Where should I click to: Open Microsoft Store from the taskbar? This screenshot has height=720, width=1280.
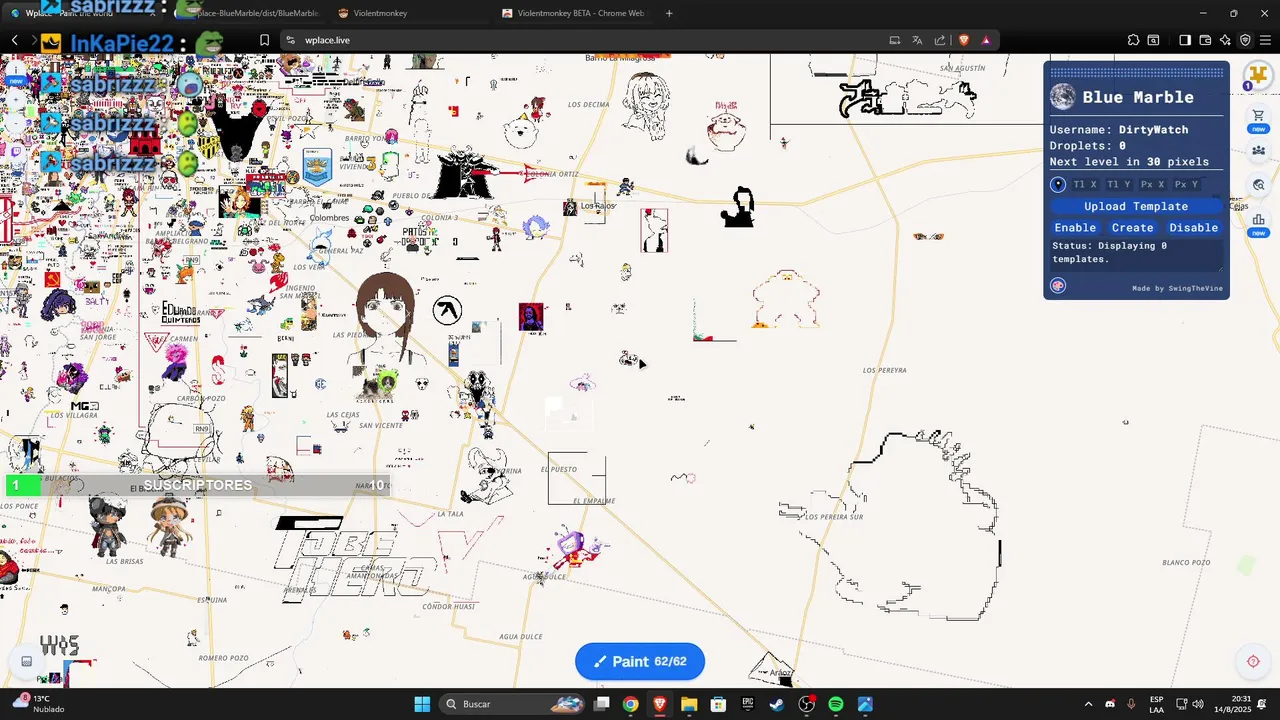pyautogui.click(x=718, y=704)
